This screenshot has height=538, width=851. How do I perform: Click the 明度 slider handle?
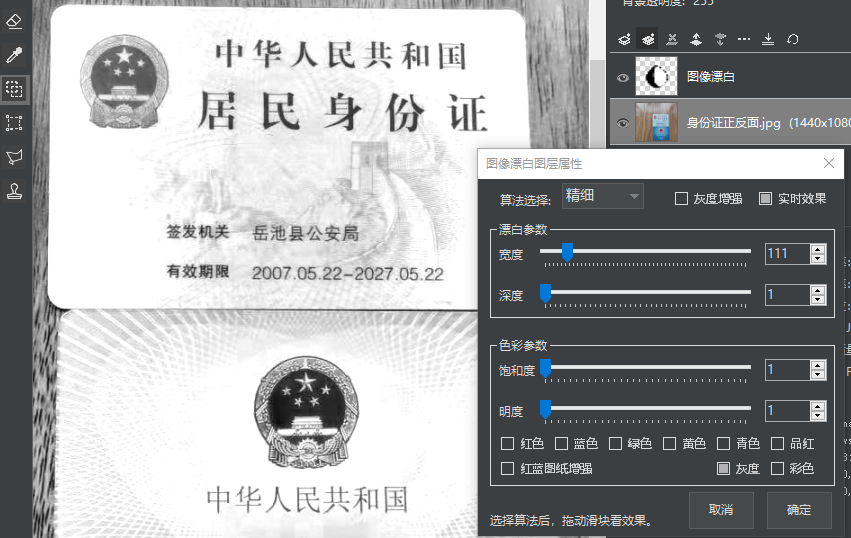tap(545, 409)
